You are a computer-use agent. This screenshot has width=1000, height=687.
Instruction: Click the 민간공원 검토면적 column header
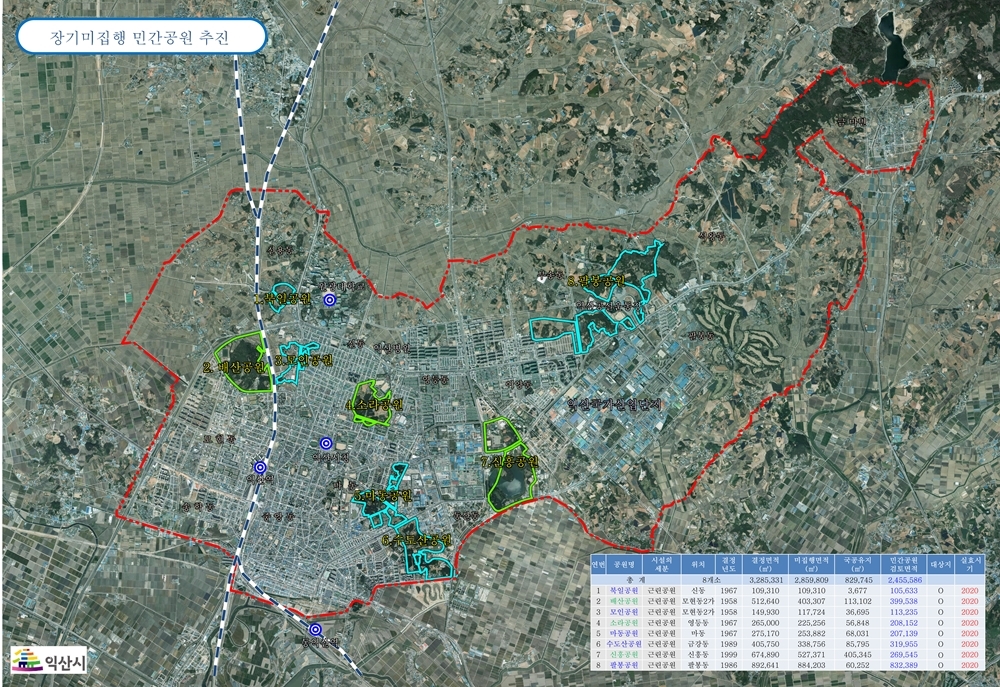click(902, 564)
